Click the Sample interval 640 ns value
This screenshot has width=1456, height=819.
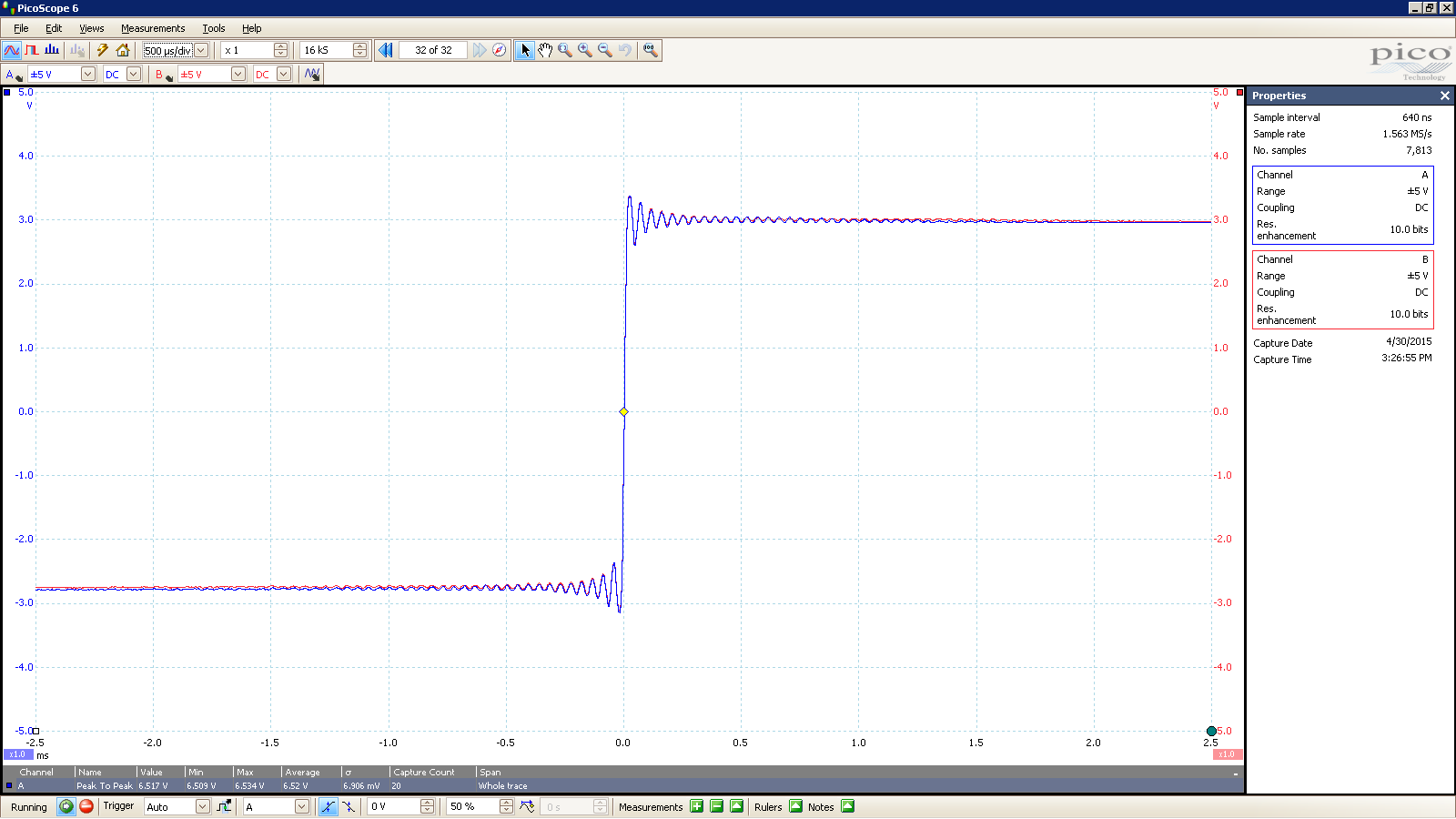click(1416, 117)
